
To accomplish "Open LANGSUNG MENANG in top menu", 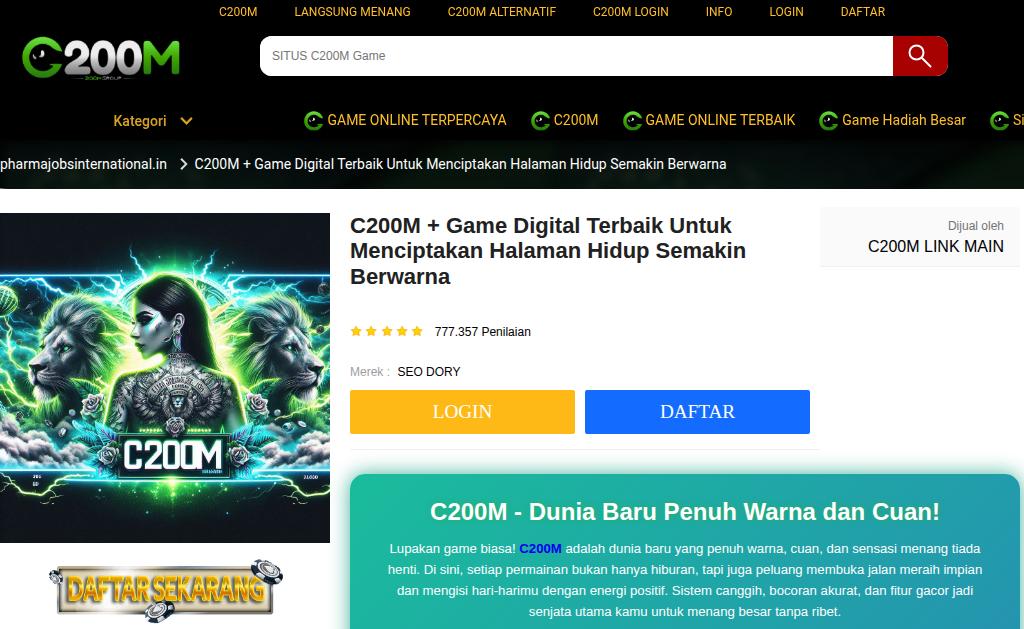I will click(352, 12).
